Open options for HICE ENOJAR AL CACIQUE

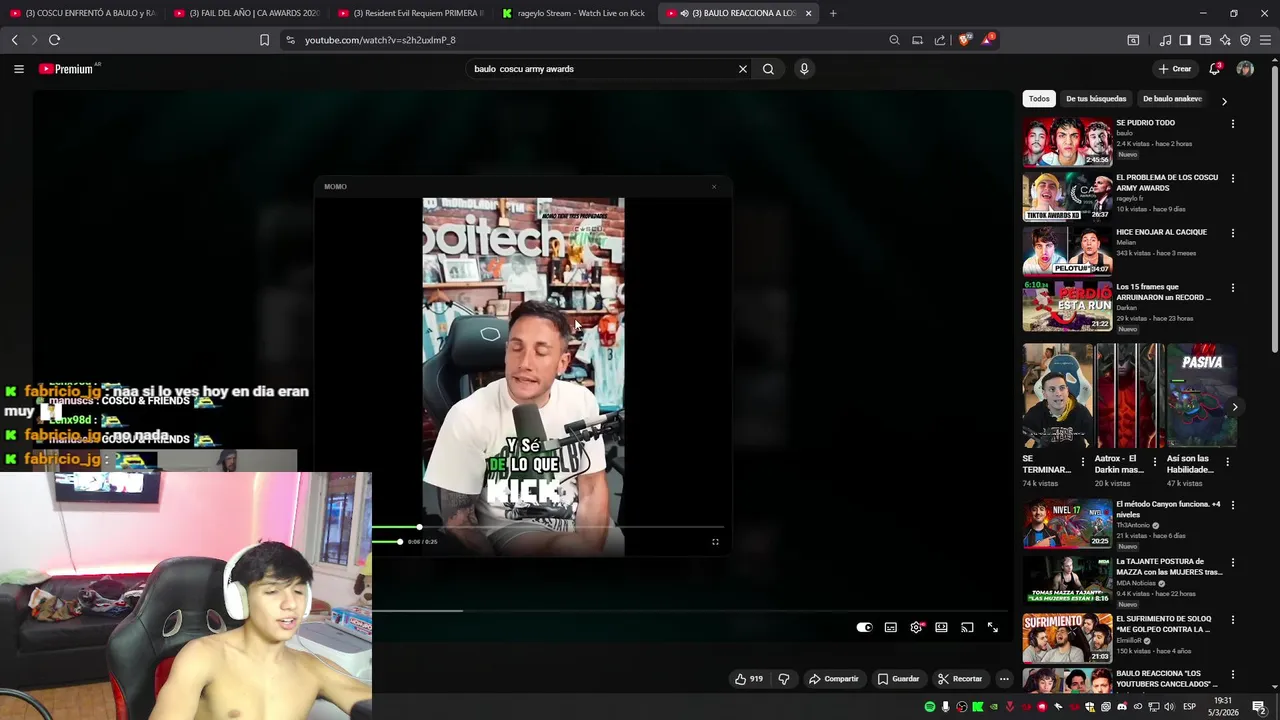pyautogui.click(x=1232, y=233)
